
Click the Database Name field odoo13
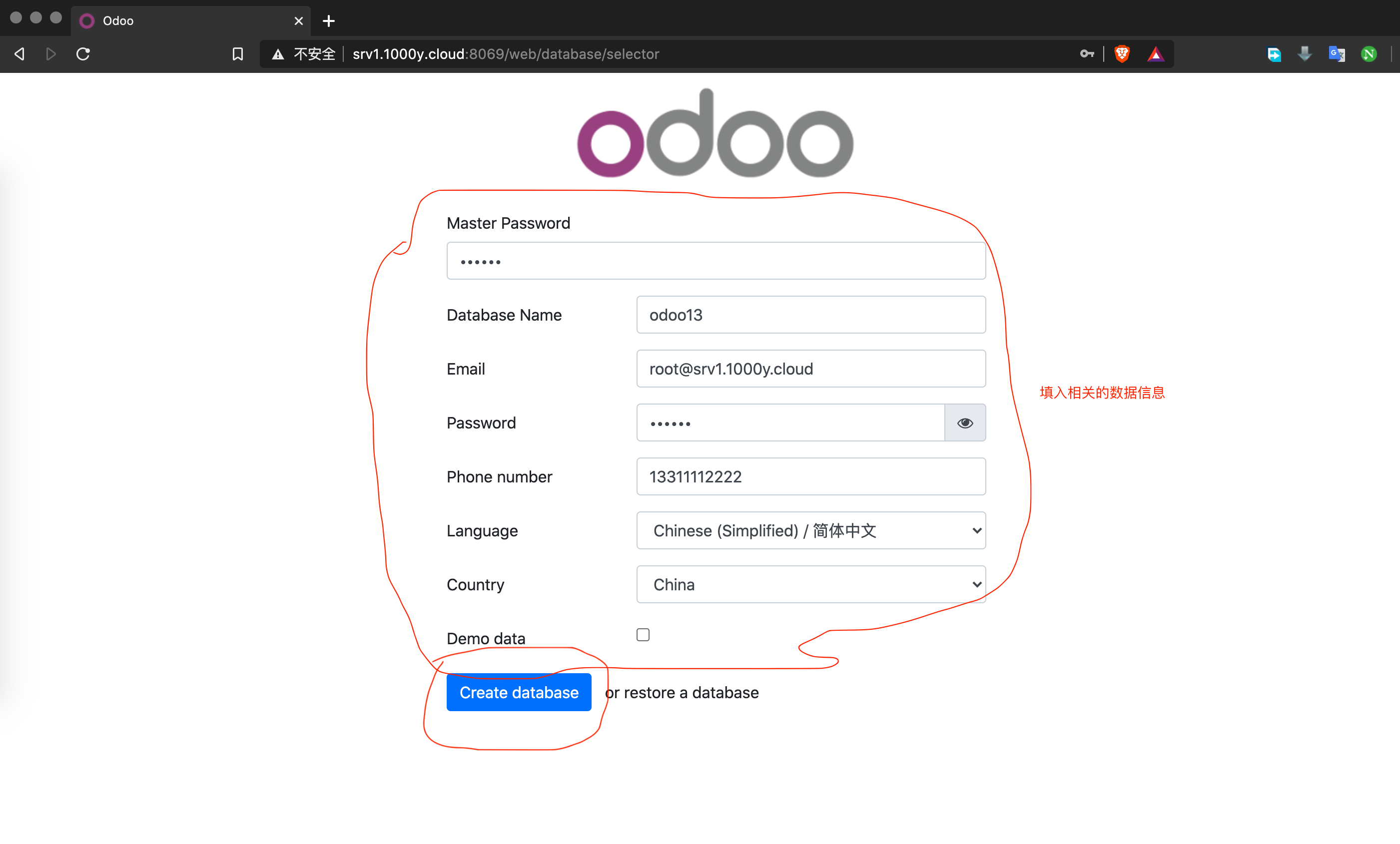[811, 315]
